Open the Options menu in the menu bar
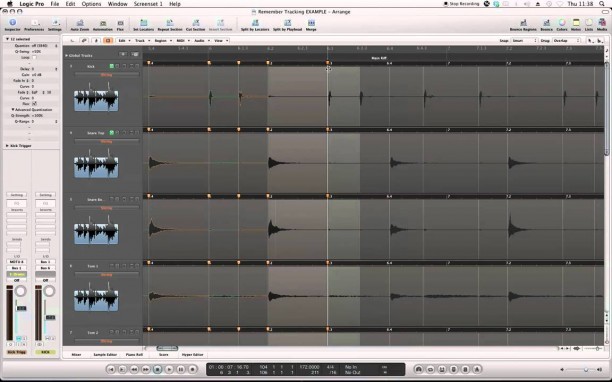The height and width of the screenshot is (382, 612). tap(91, 4)
